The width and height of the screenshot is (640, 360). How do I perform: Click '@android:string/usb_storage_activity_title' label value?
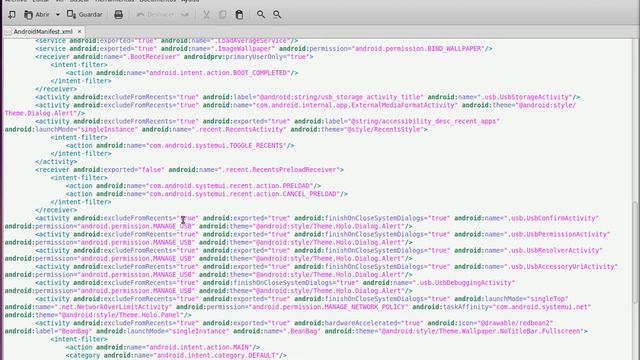coord(340,97)
